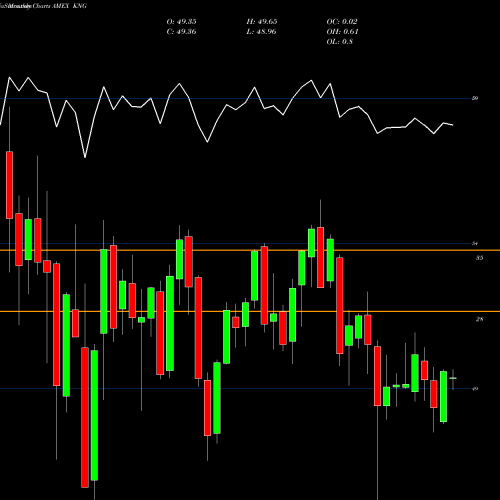Click the 'C: 49.36' close value
The height and width of the screenshot is (500, 500).
(181, 32)
